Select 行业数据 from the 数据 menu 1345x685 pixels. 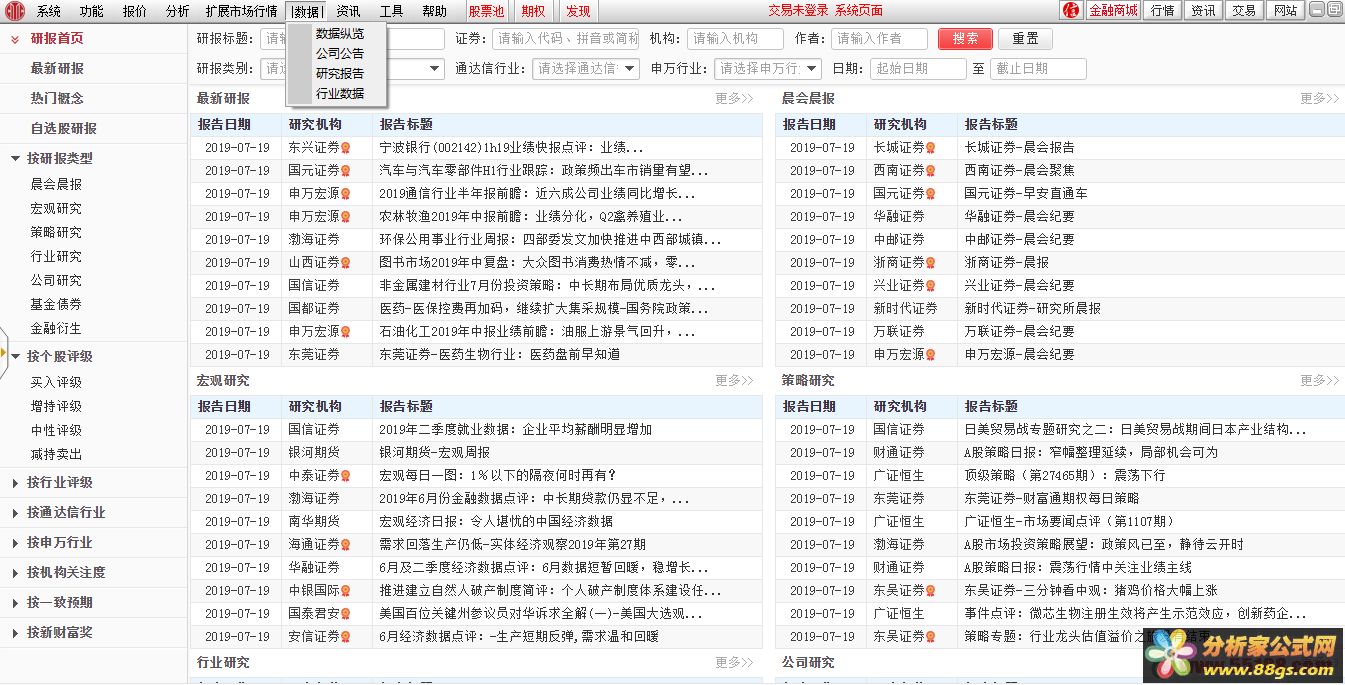[x=340, y=93]
